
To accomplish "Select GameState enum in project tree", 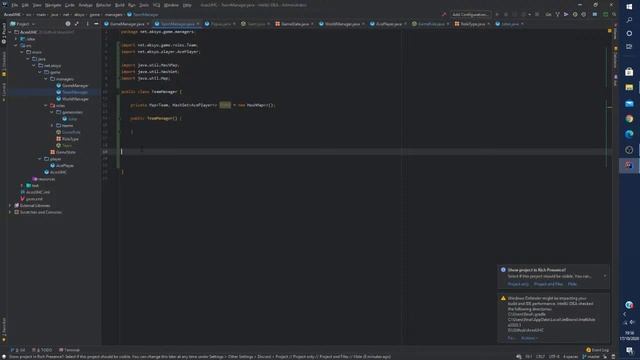I will (x=63, y=152).
